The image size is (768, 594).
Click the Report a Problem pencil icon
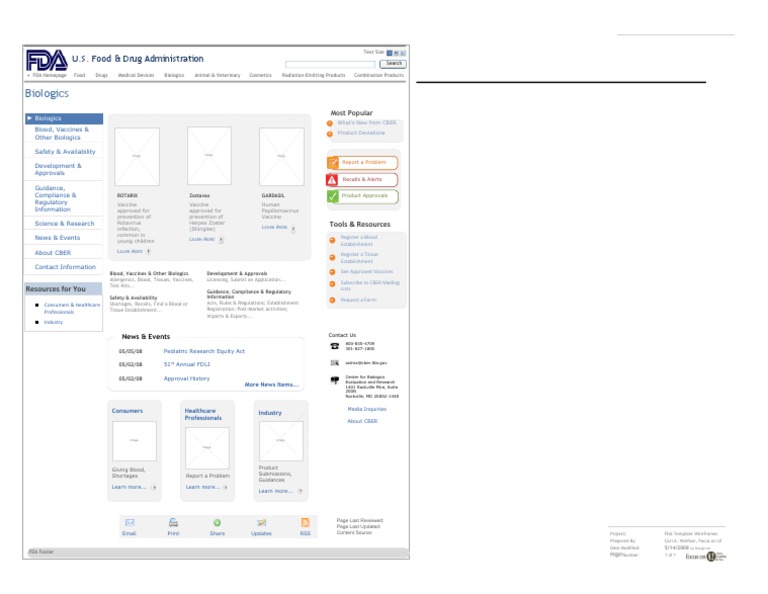[333, 163]
